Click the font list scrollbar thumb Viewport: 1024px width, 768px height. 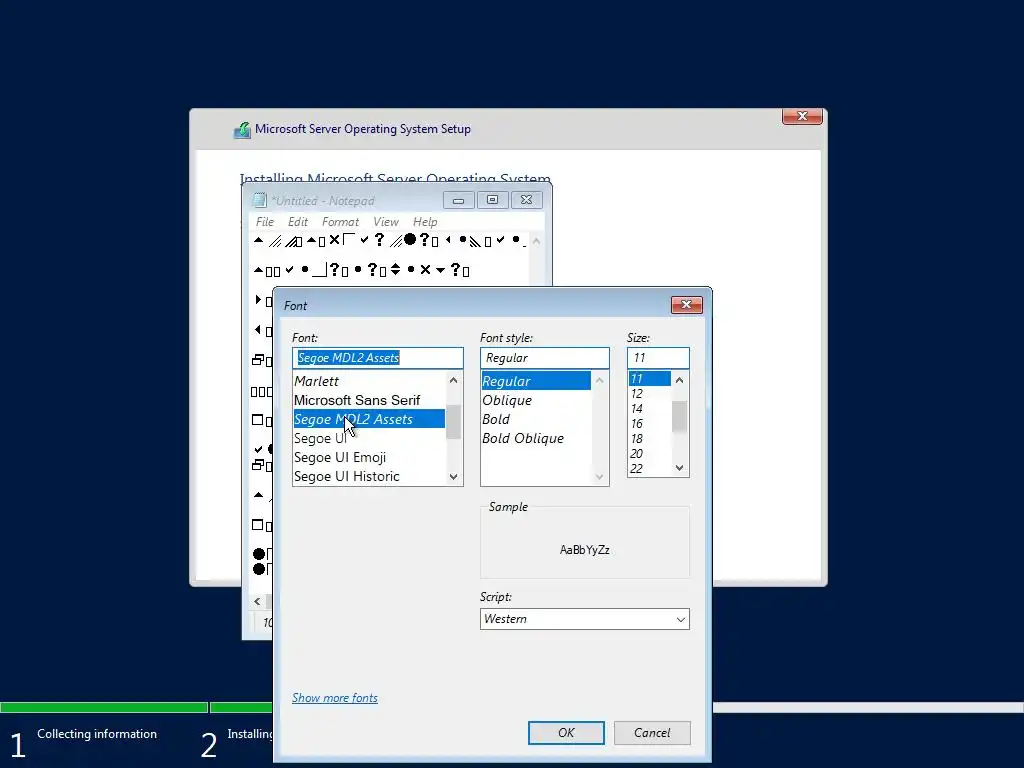[454, 422]
